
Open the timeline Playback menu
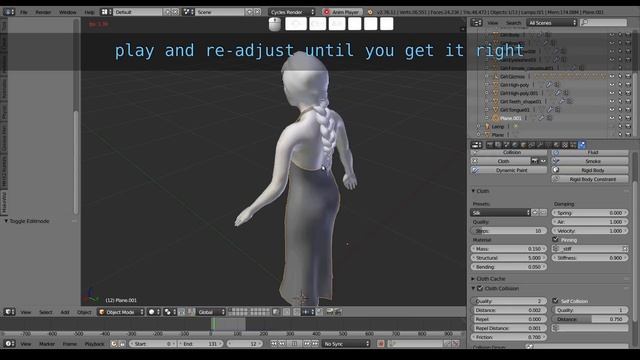(94, 344)
